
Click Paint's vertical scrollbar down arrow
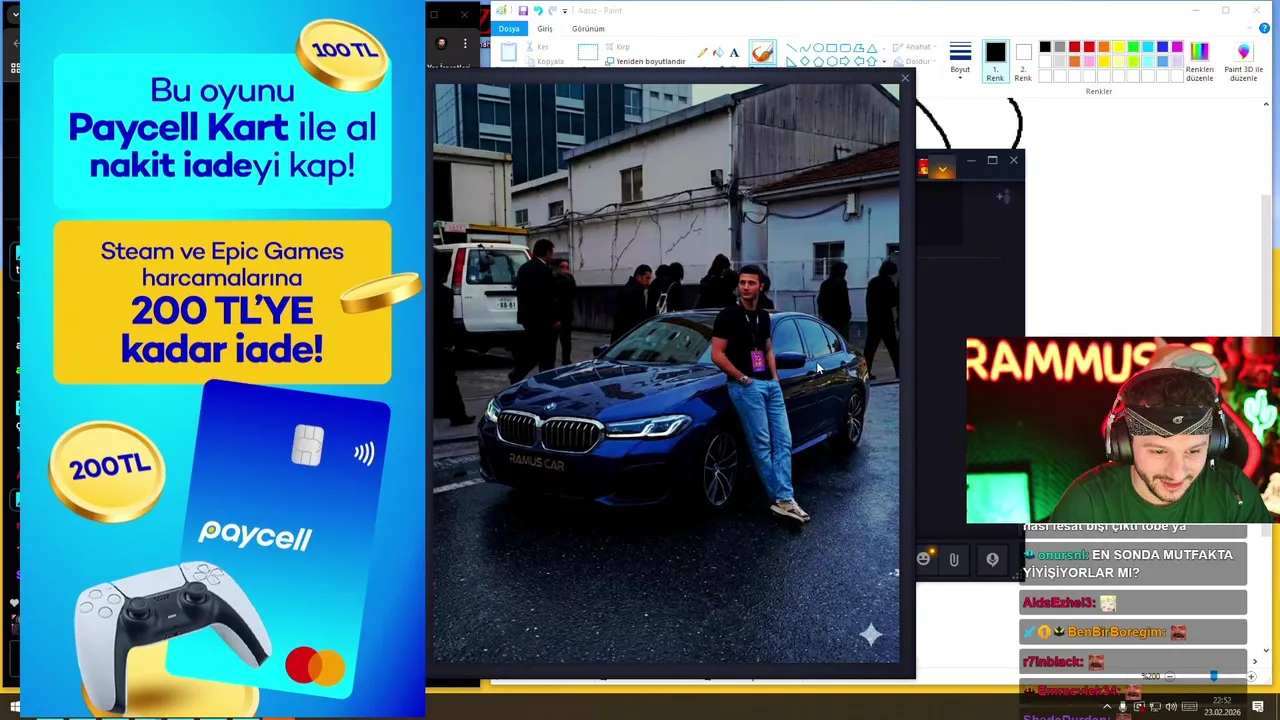(1267, 650)
